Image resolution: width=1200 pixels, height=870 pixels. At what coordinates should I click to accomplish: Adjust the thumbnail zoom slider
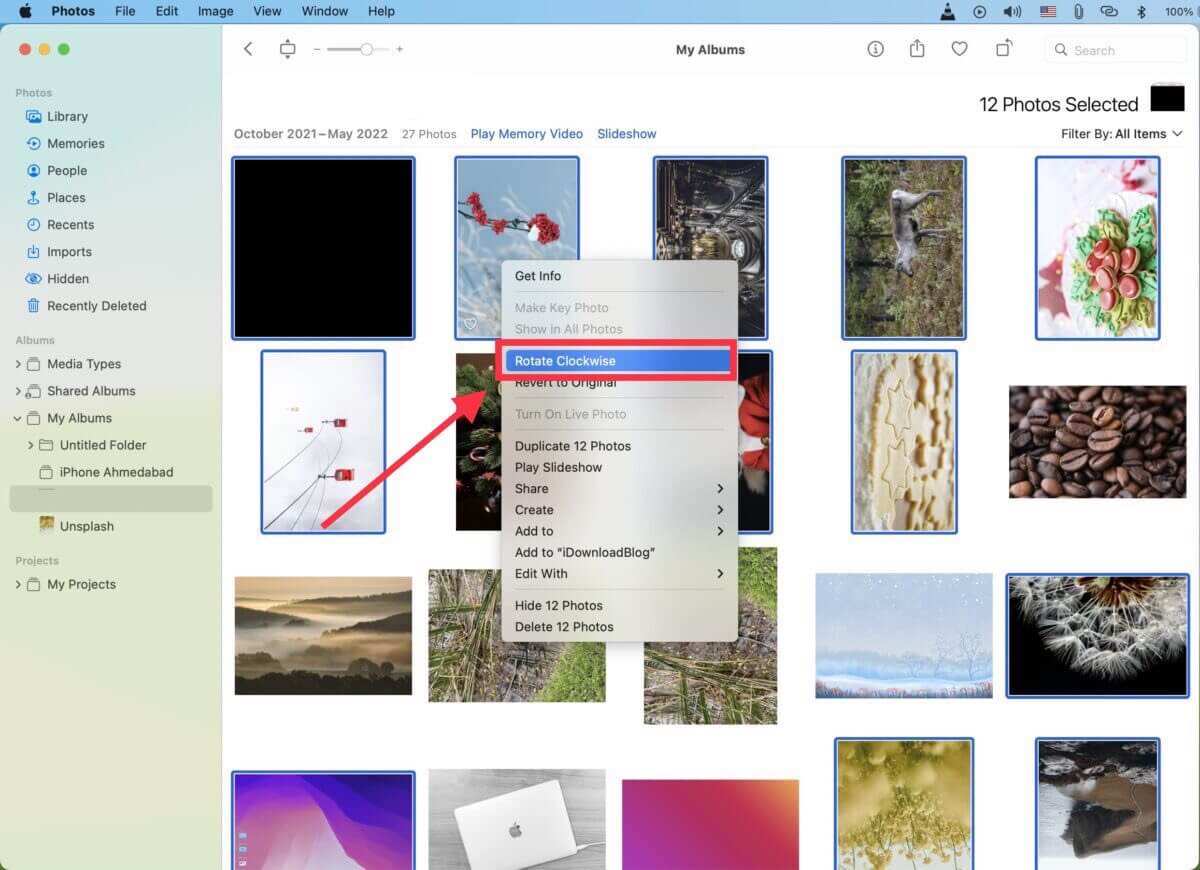(366, 49)
